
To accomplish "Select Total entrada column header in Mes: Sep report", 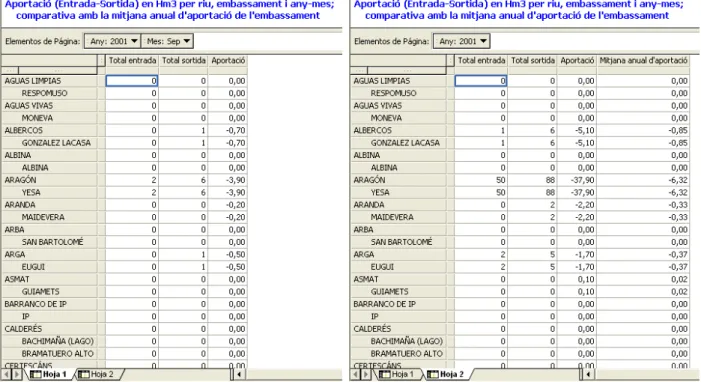I will coord(132,60).
